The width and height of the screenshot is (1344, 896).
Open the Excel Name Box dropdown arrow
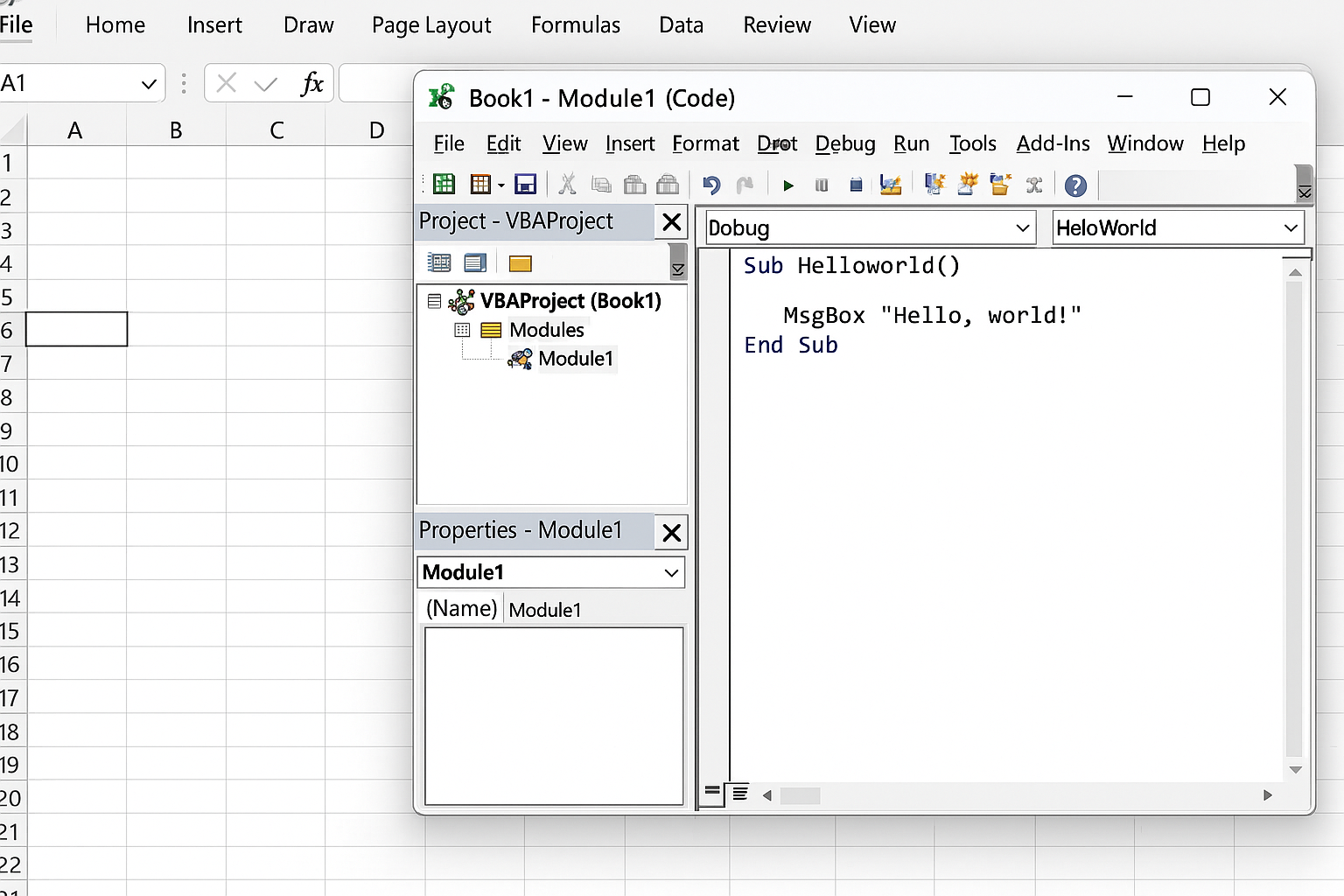(149, 84)
